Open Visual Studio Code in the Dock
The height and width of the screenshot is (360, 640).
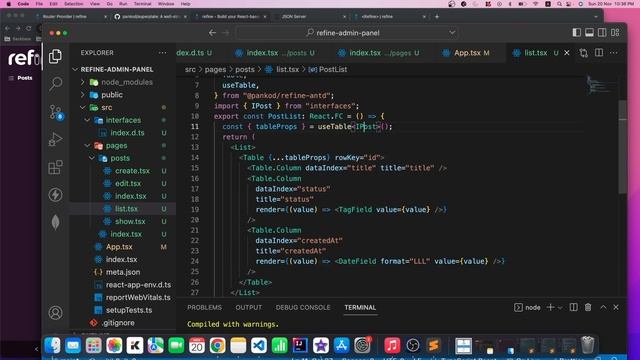coord(259,345)
